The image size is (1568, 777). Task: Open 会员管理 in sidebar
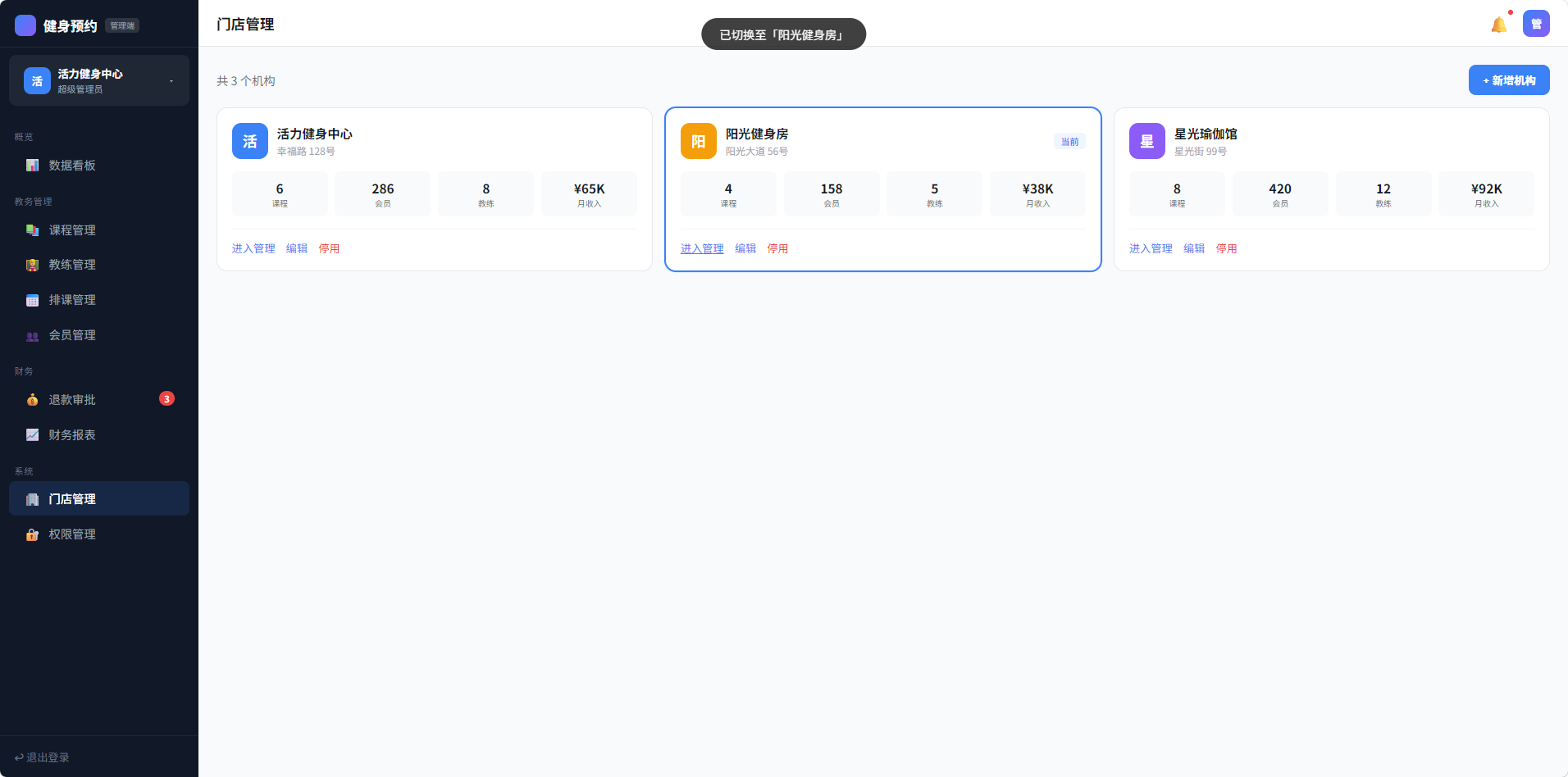[x=99, y=335]
